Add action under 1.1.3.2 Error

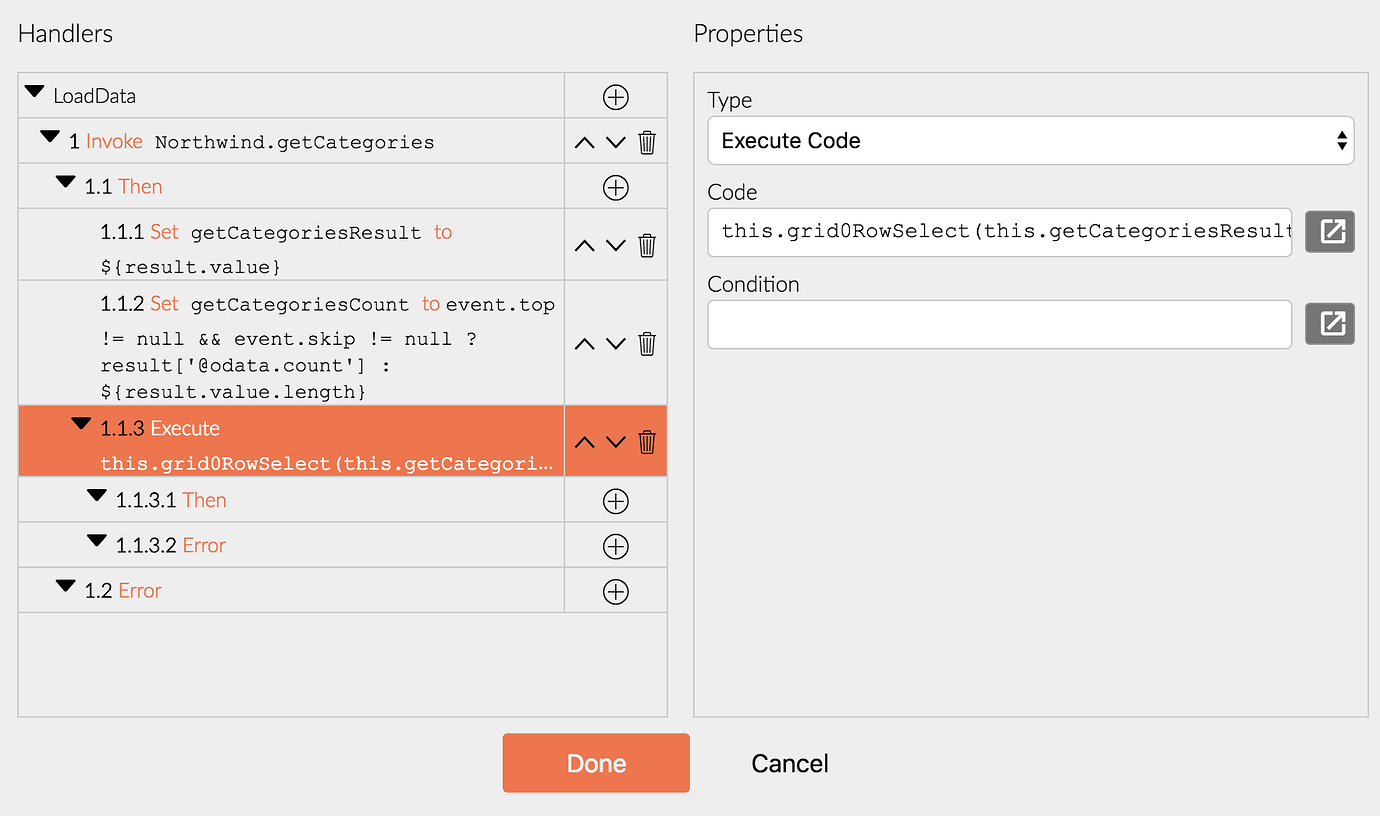616,546
